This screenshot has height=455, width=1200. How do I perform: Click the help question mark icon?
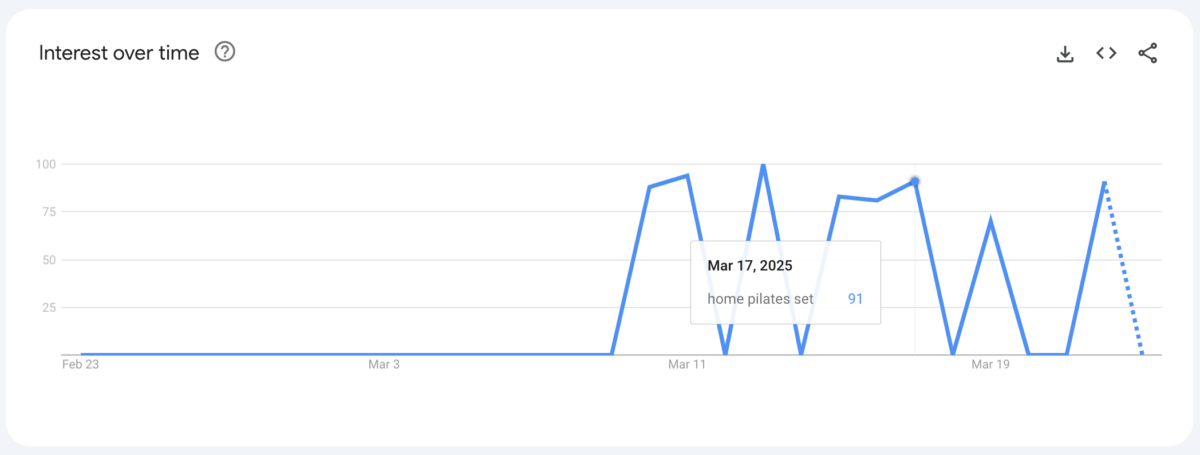(225, 53)
